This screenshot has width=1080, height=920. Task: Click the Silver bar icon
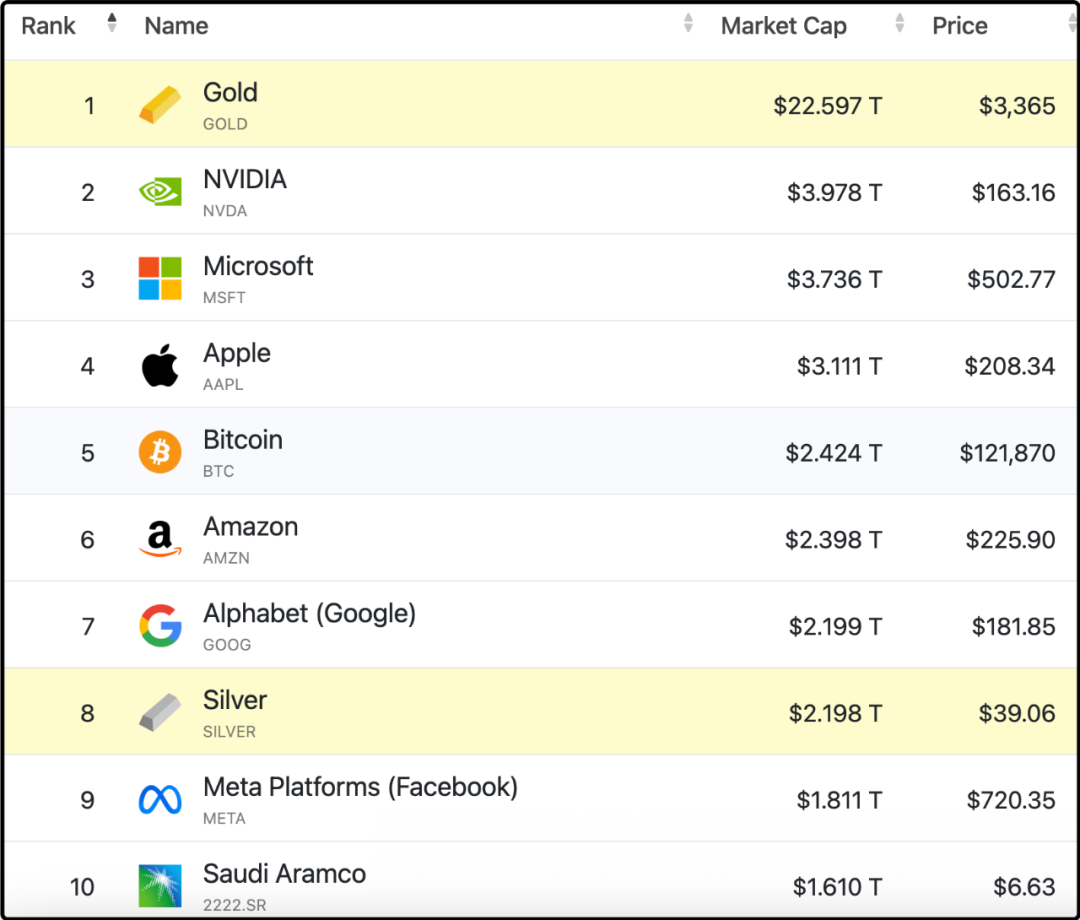(160, 712)
